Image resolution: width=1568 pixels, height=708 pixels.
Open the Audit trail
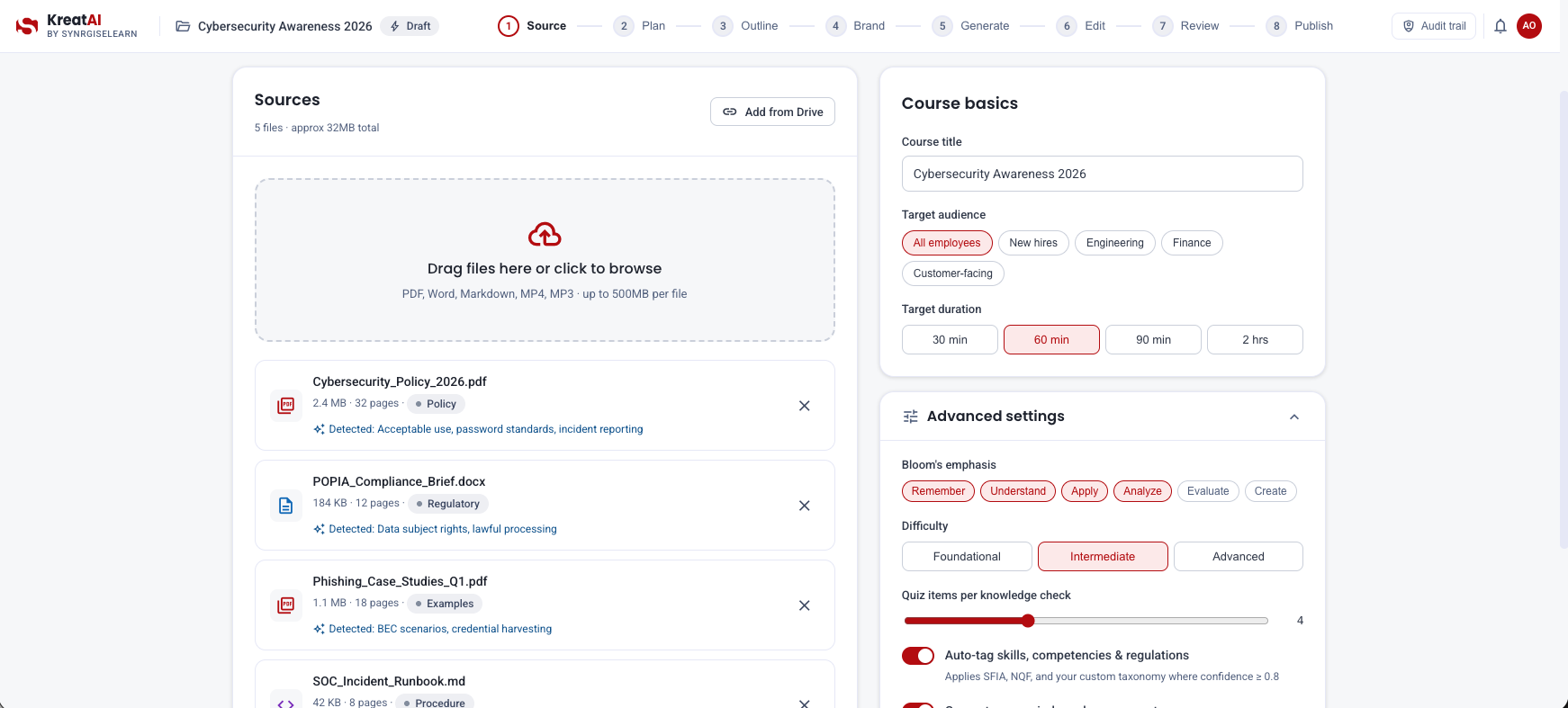(x=1434, y=26)
